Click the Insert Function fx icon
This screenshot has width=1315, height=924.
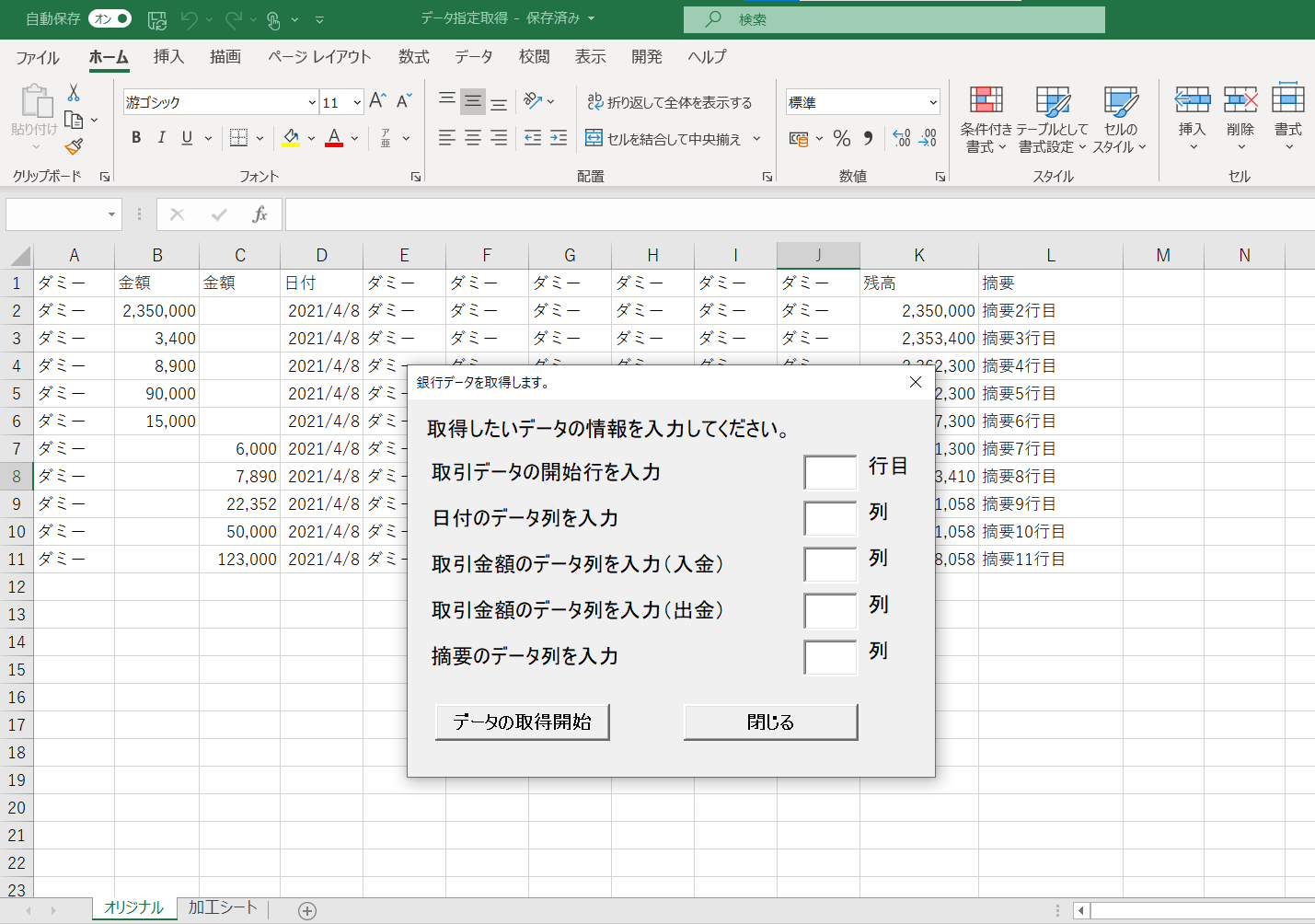(260, 214)
